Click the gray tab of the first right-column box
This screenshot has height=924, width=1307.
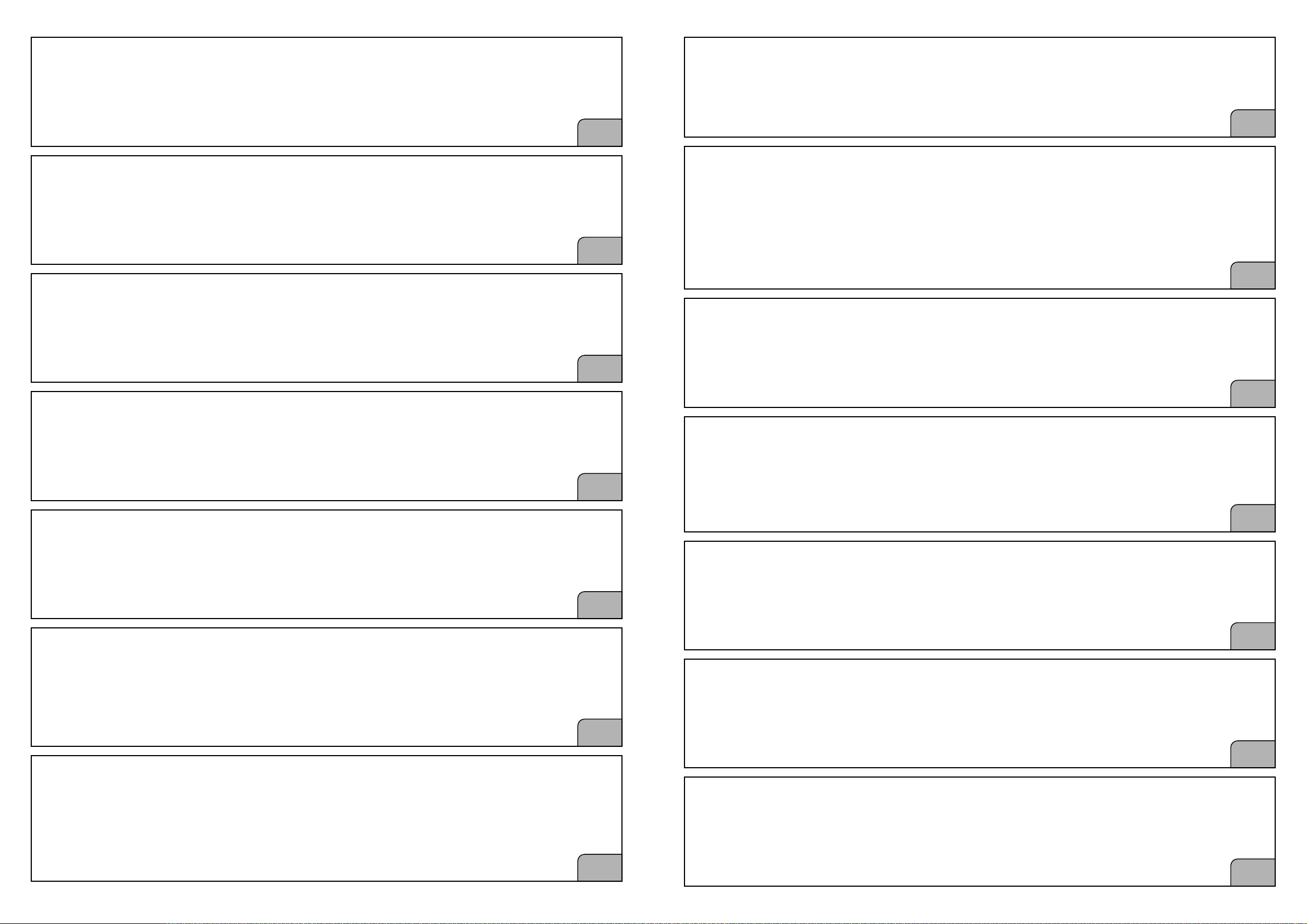click(x=1252, y=123)
